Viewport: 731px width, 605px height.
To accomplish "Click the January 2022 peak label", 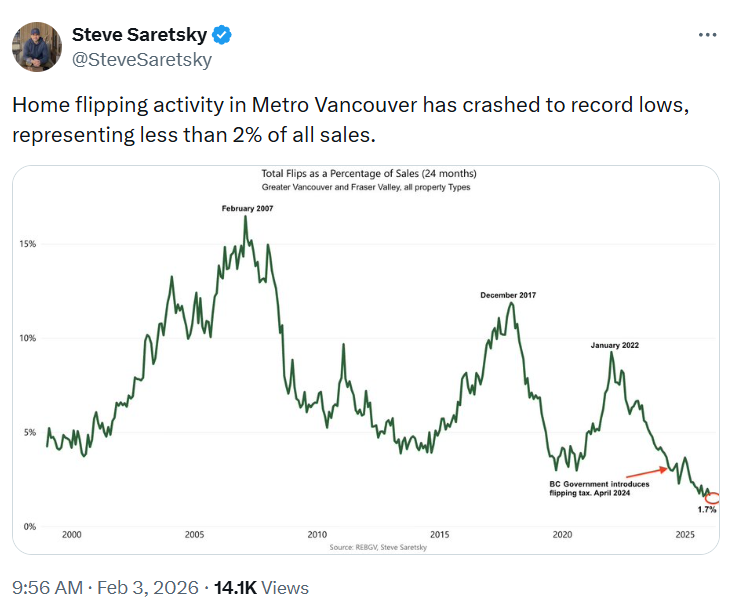I will coord(614,344).
